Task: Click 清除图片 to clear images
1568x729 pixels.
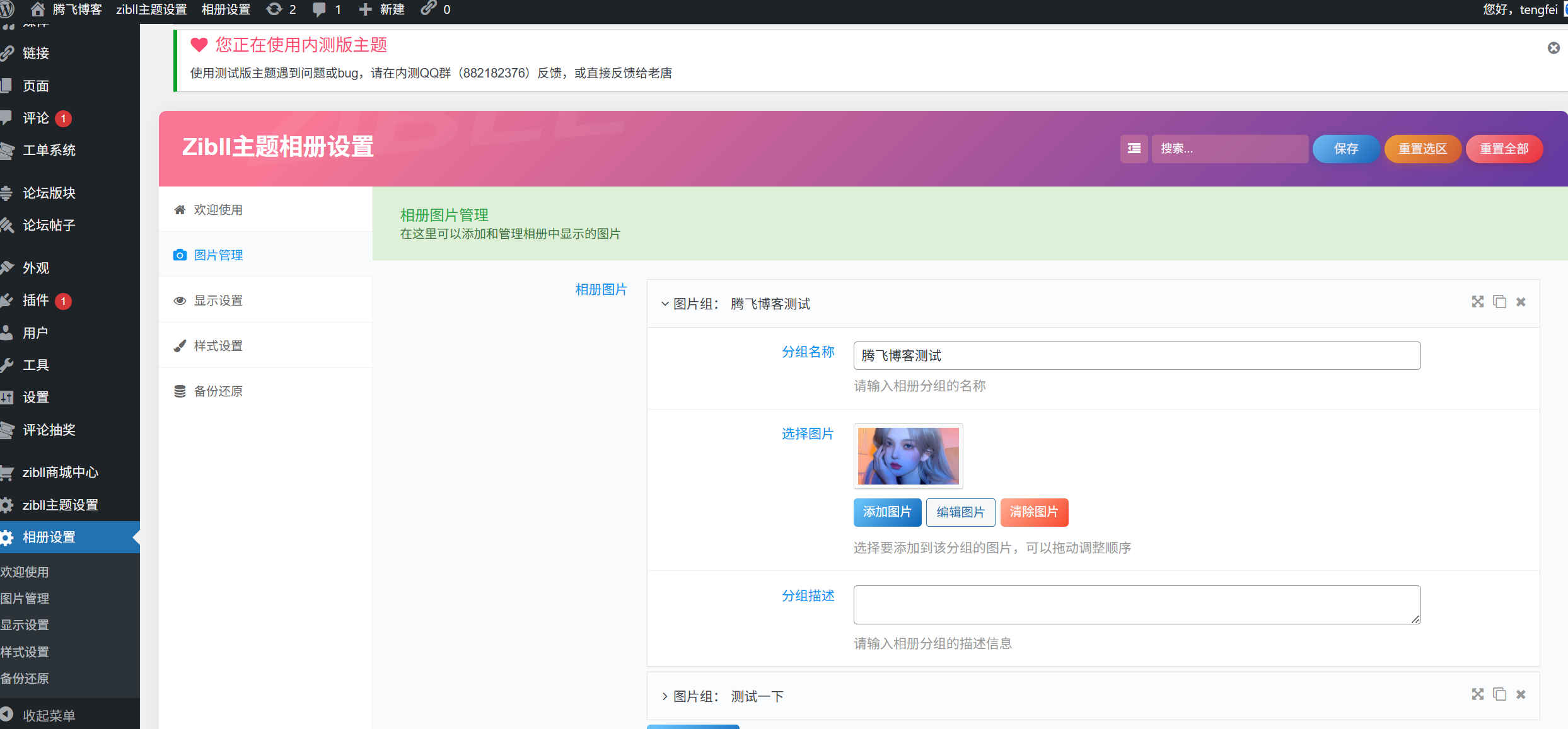Action: 1034,512
